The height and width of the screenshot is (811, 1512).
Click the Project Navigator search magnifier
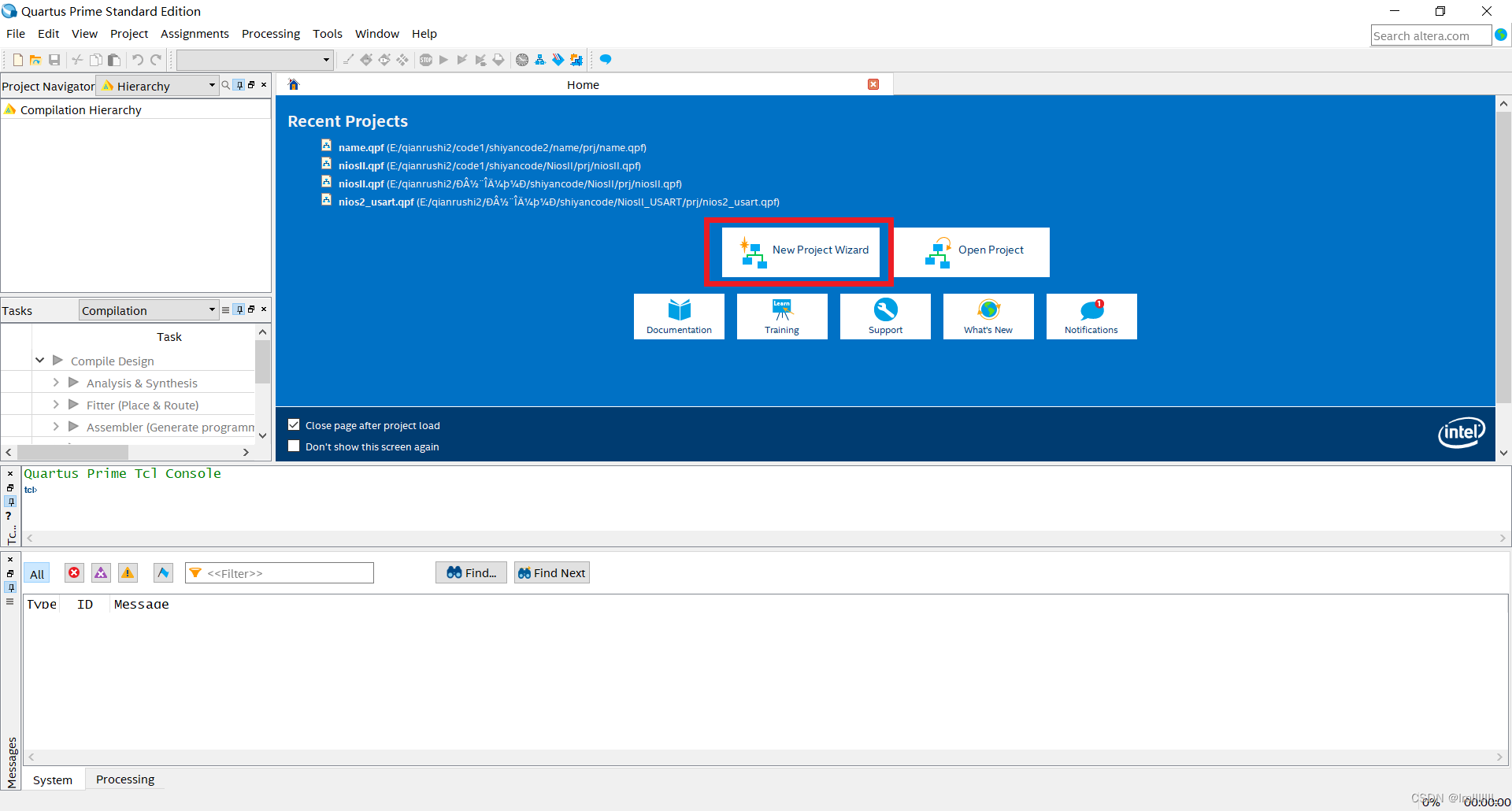click(x=226, y=85)
